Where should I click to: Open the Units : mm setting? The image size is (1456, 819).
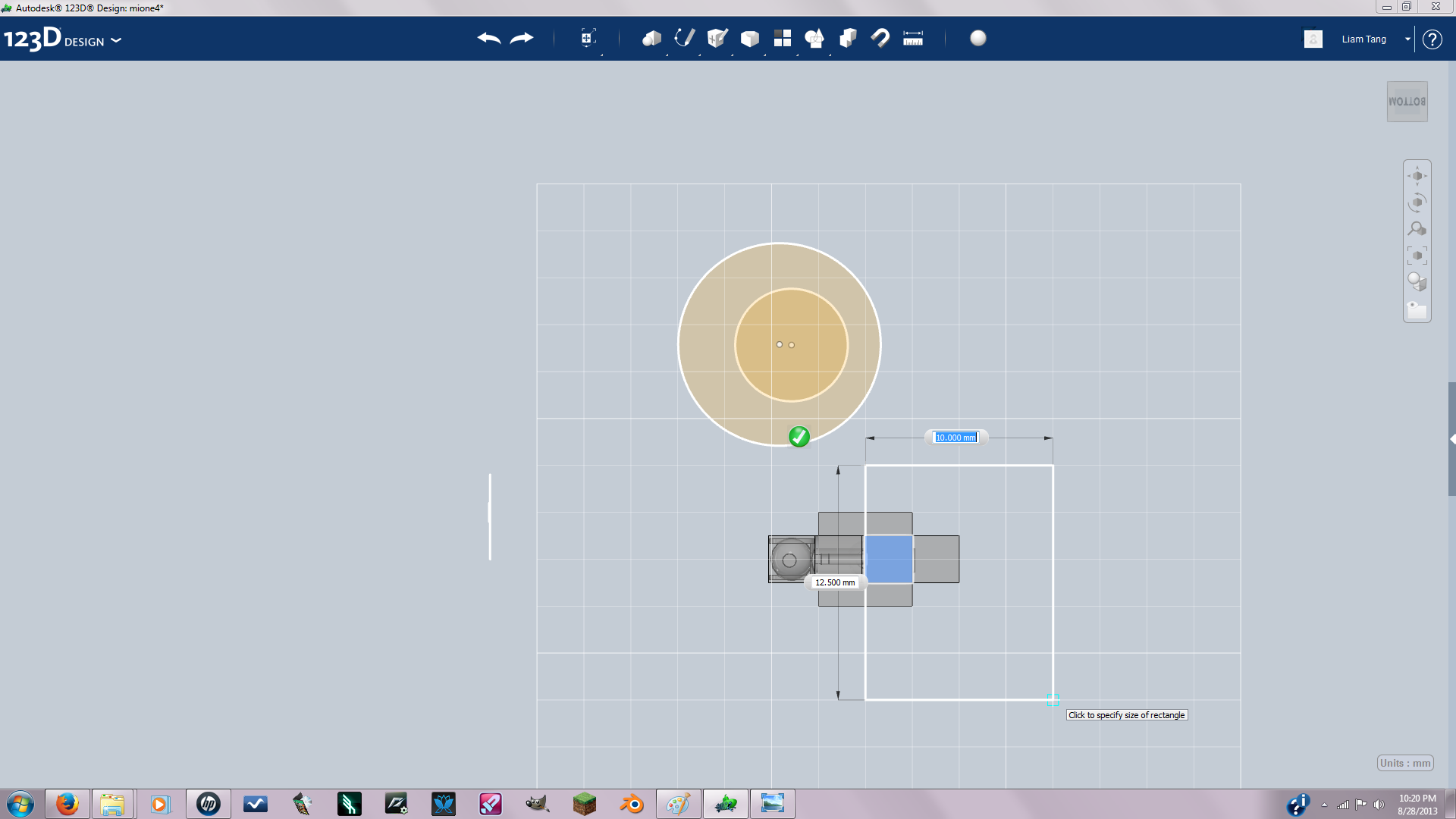[x=1405, y=763]
